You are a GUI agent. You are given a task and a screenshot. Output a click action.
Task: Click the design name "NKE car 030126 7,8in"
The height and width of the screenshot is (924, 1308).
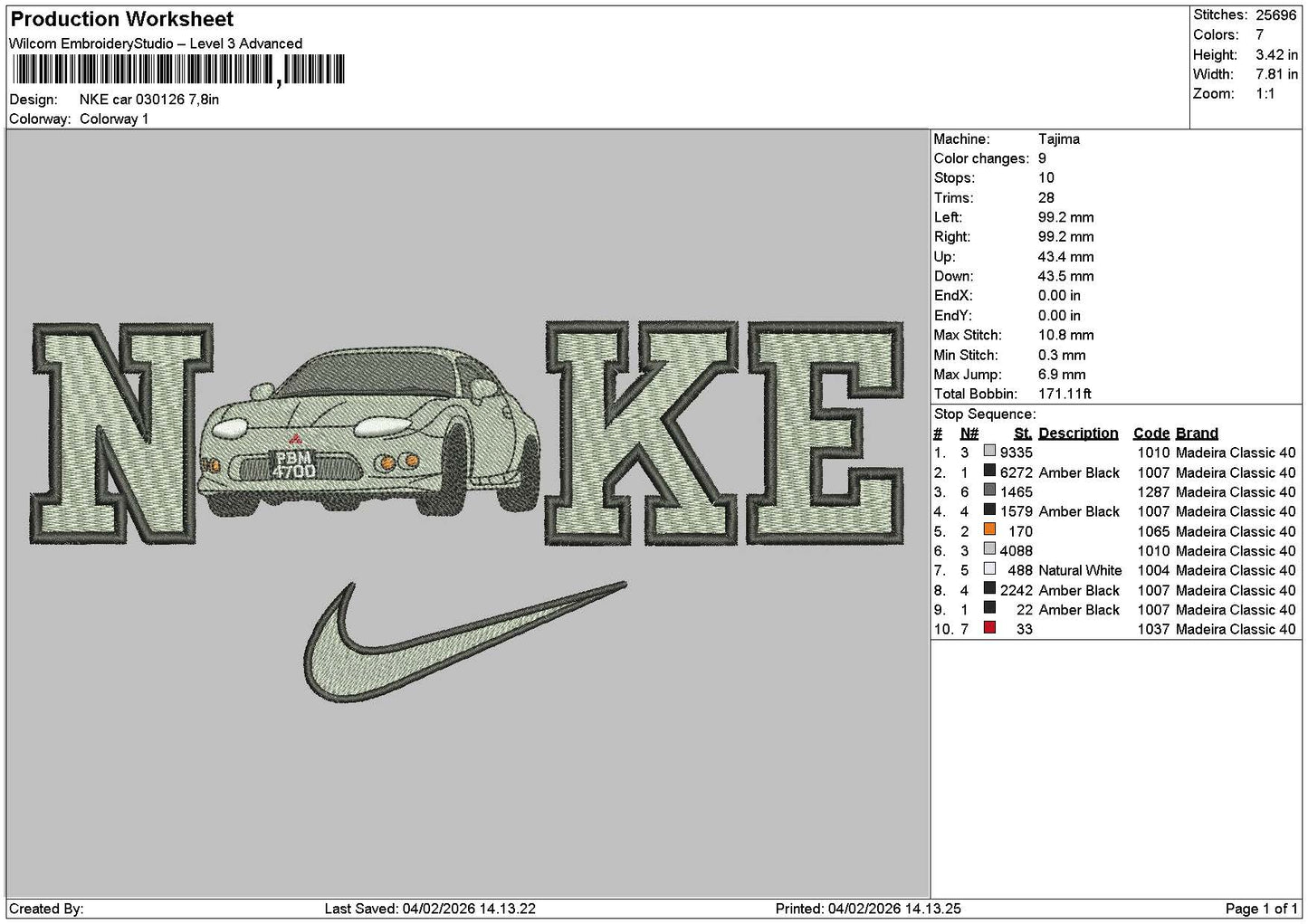pos(149,100)
